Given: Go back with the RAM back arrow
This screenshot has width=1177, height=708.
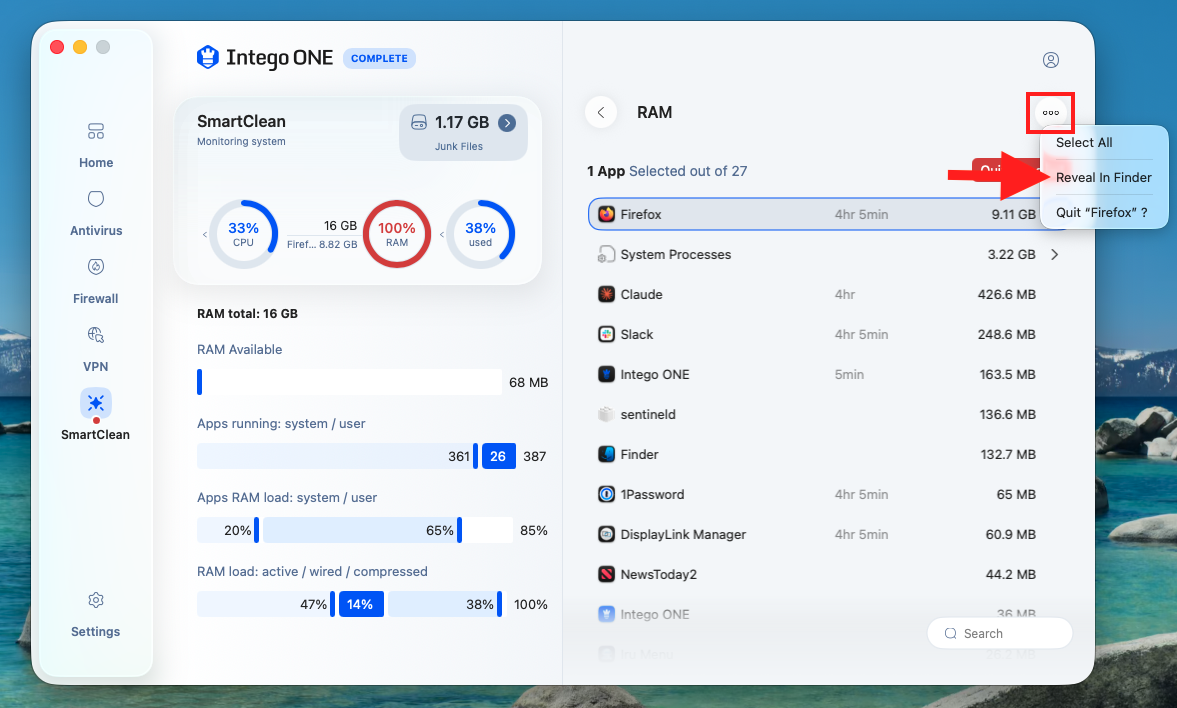Looking at the screenshot, I should (601, 113).
